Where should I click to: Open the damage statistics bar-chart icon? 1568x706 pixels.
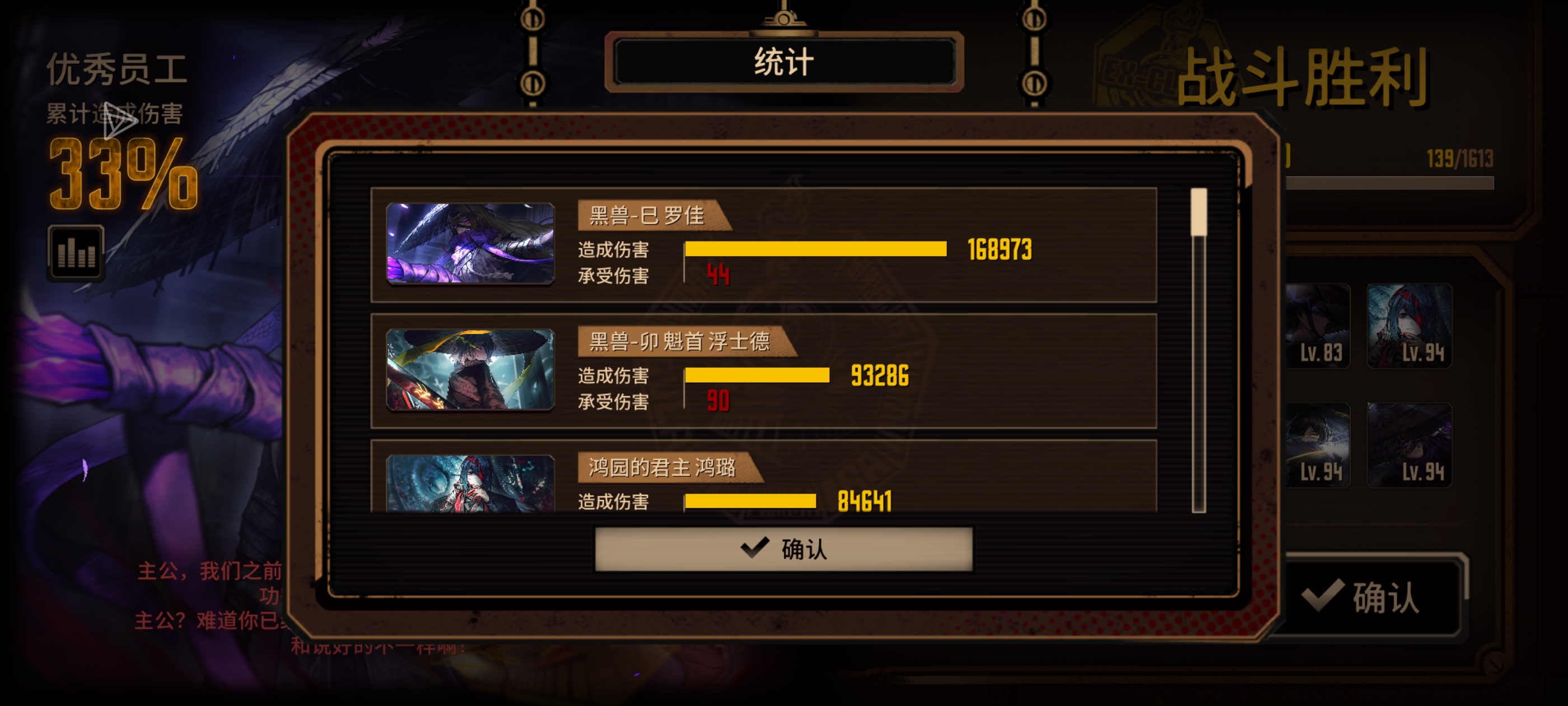tap(76, 252)
